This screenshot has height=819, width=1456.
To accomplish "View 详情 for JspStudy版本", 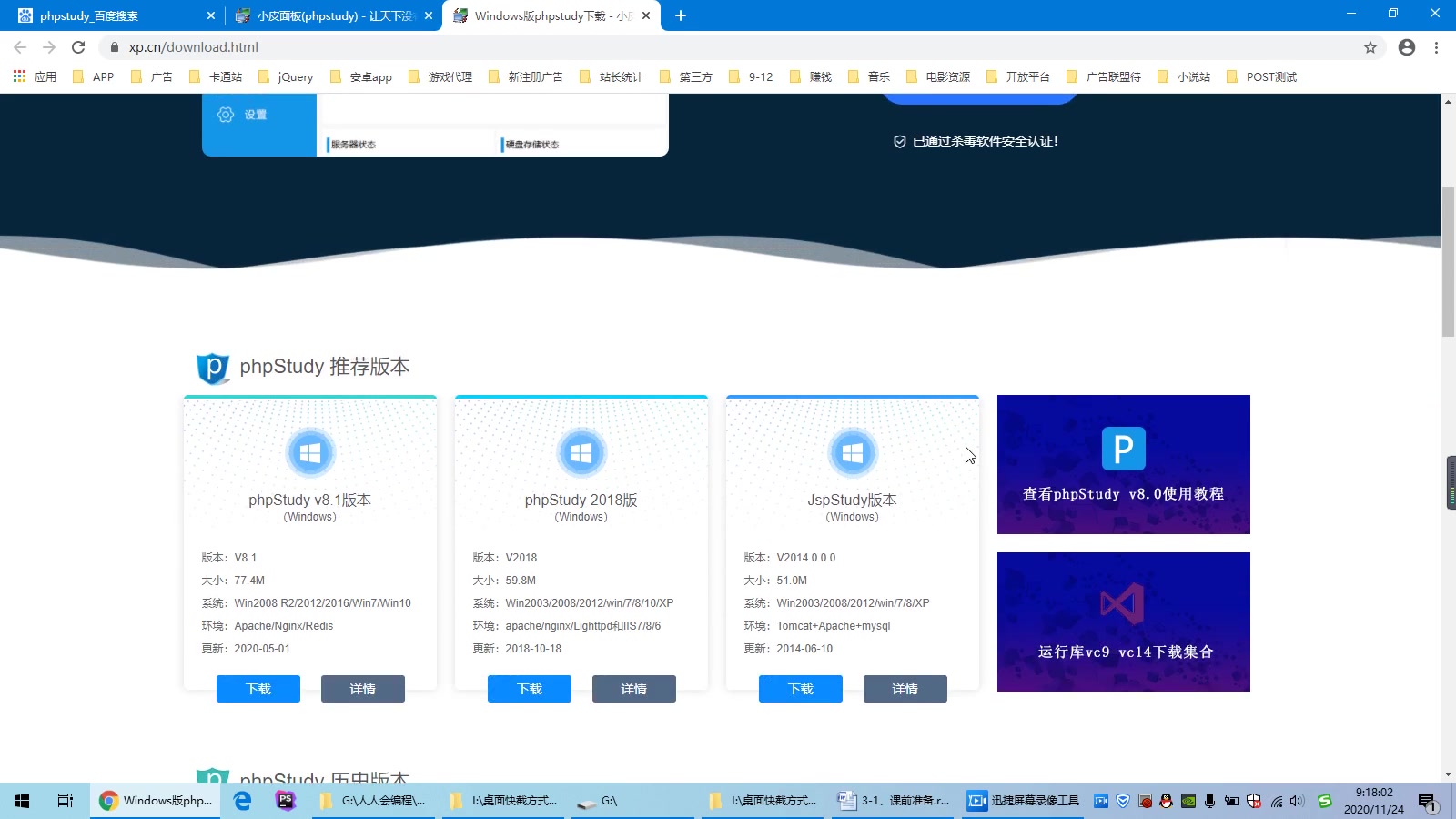I will tap(905, 689).
